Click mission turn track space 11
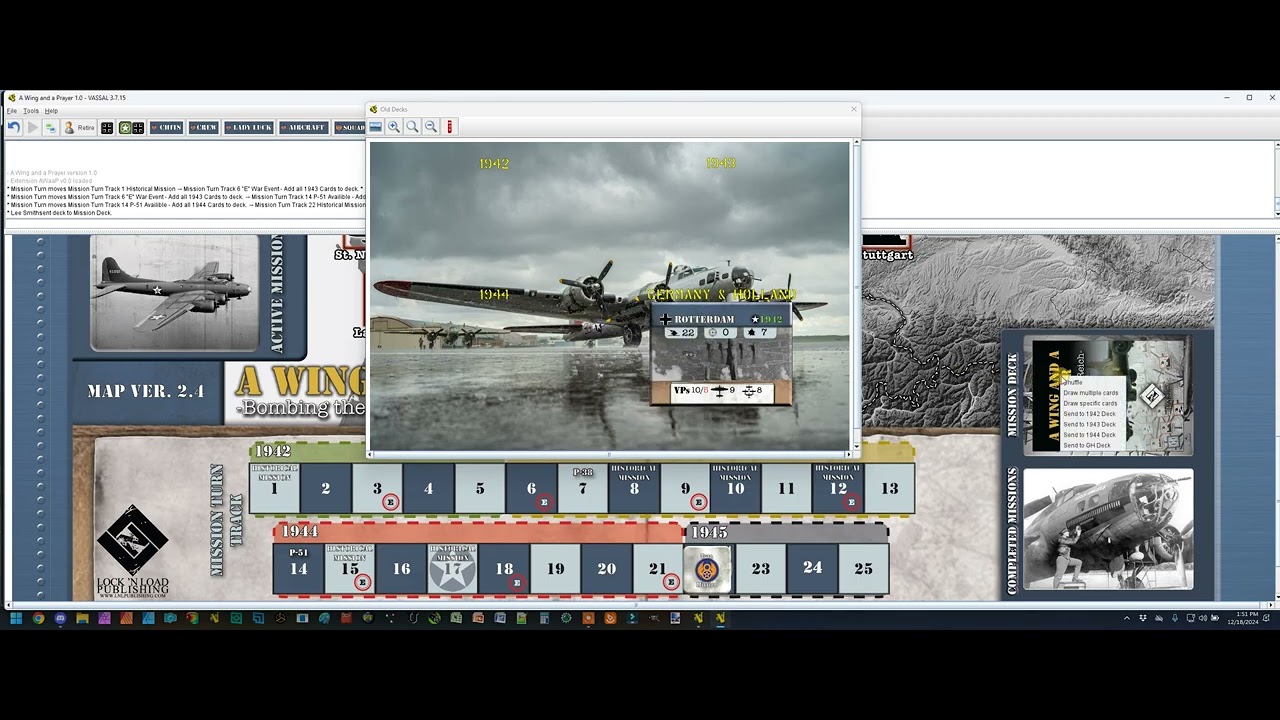 click(x=787, y=488)
